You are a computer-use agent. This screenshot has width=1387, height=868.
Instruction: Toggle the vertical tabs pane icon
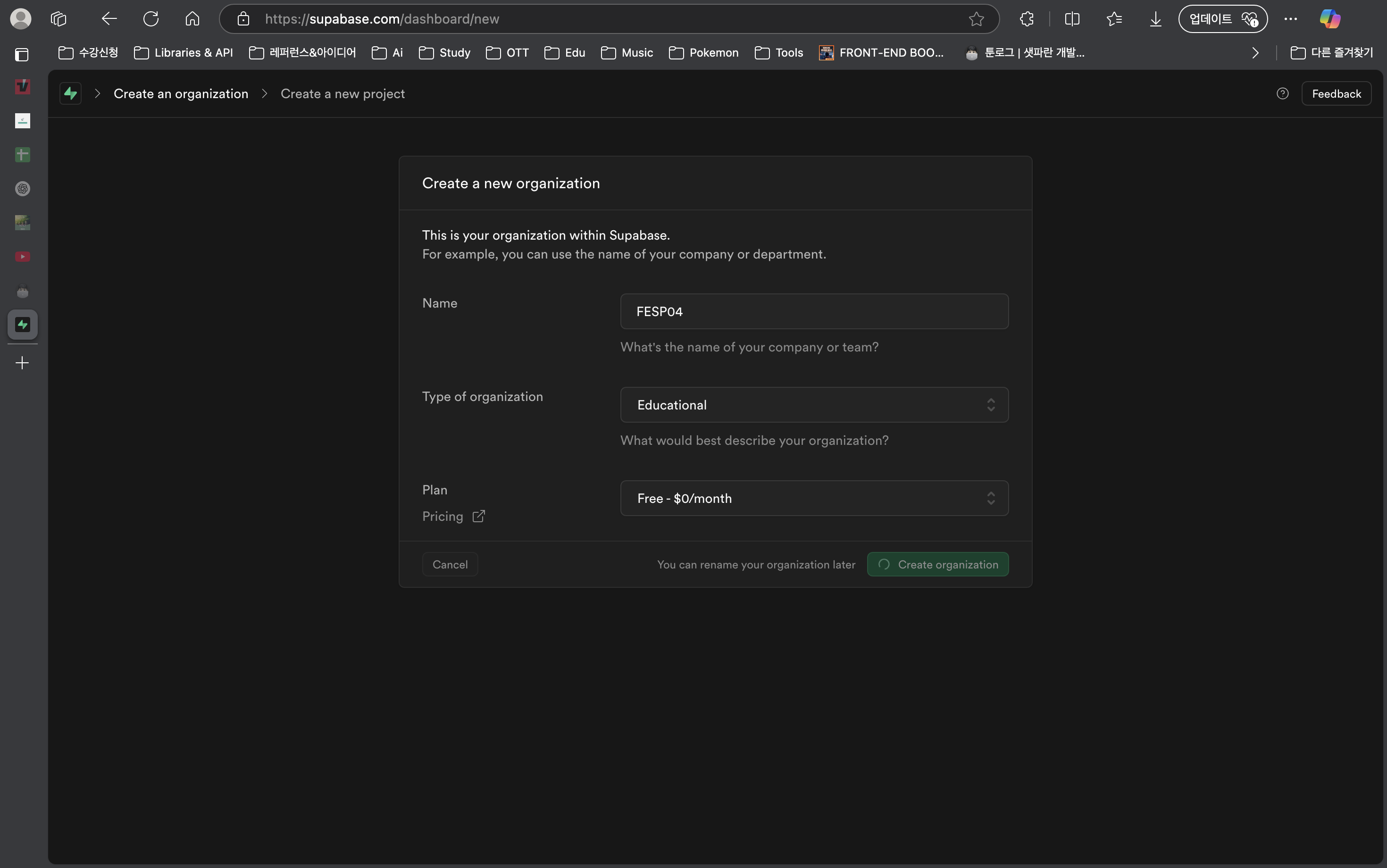point(22,55)
